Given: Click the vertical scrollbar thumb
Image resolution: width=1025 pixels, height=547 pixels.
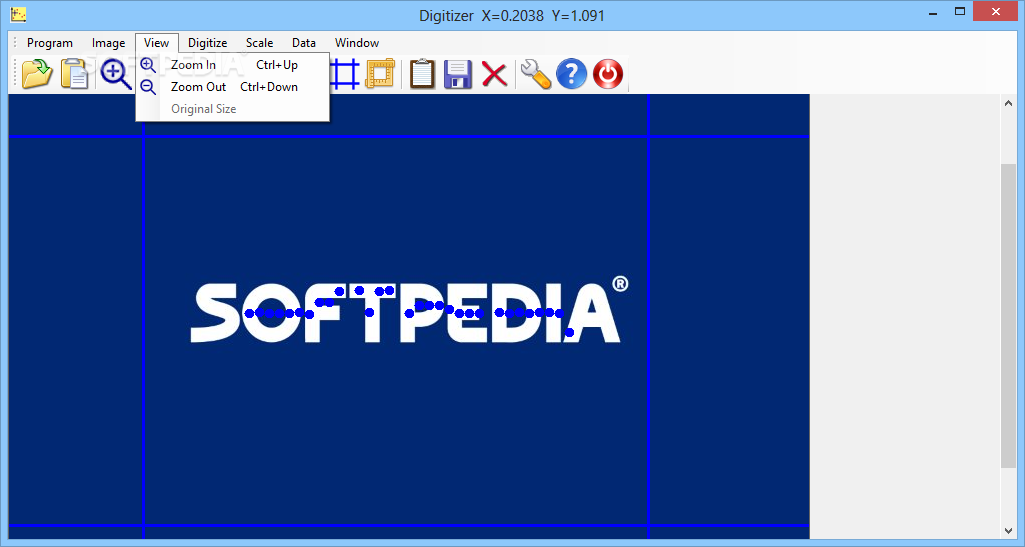Looking at the screenshot, I should [x=1009, y=316].
